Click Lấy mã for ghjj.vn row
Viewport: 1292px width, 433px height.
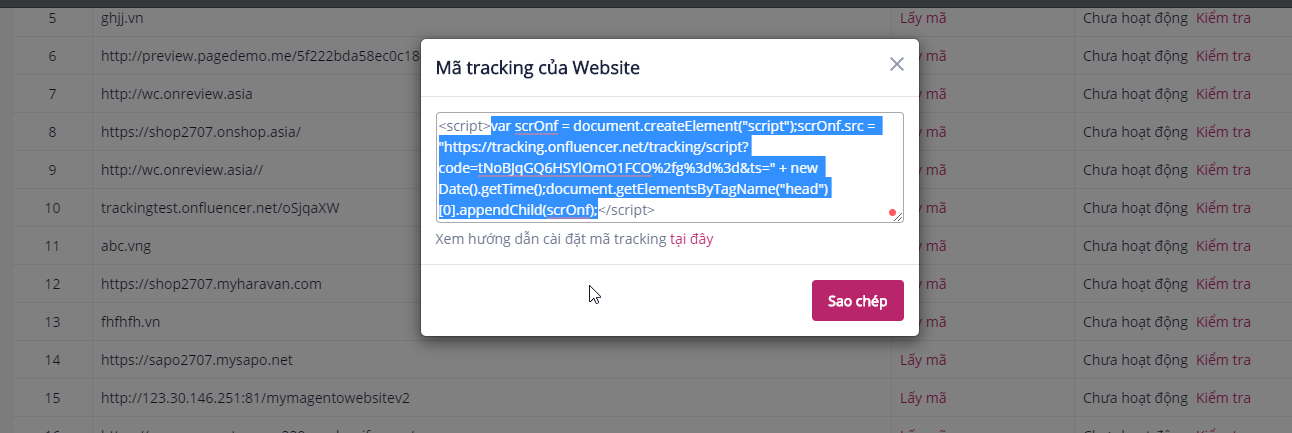[923, 18]
